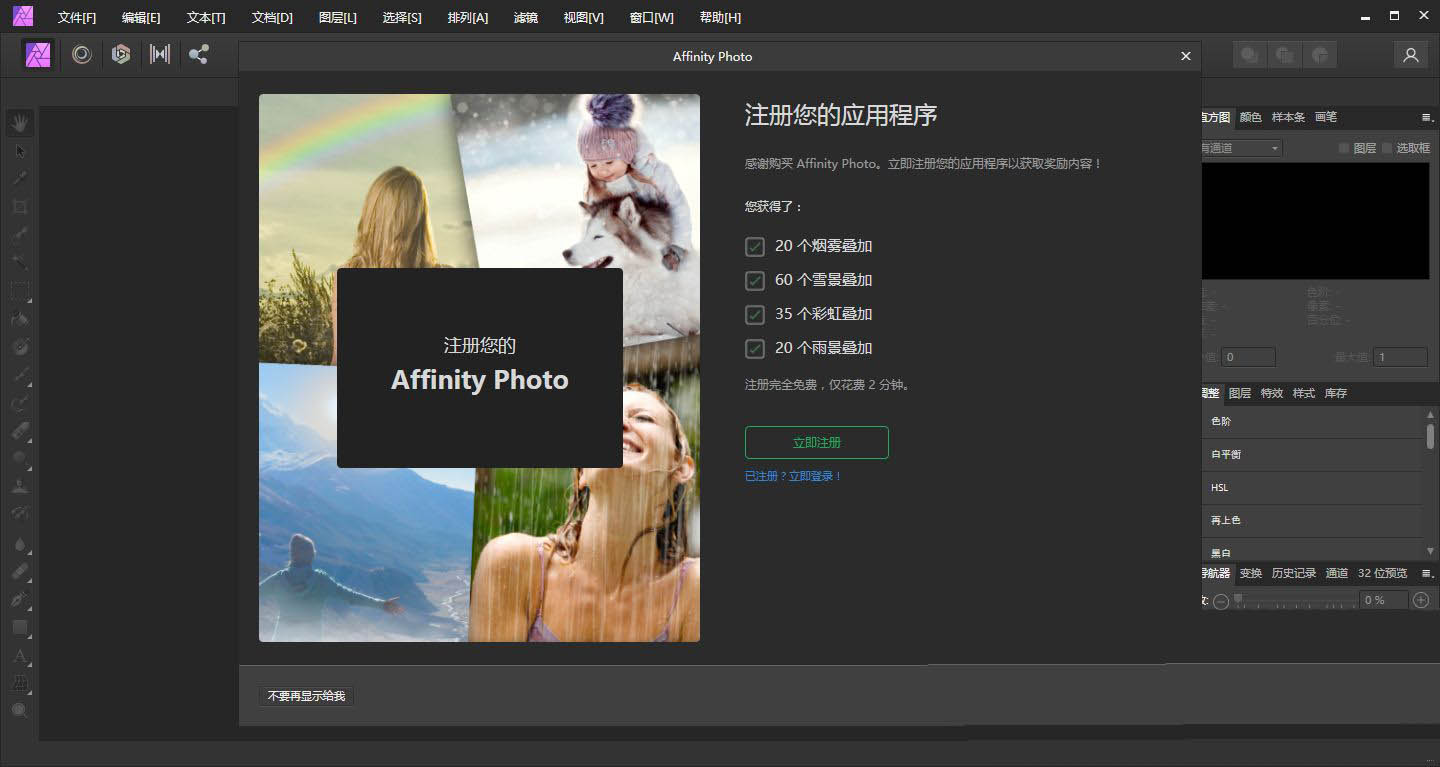Click the histogram minimum value field

coord(1248,357)
